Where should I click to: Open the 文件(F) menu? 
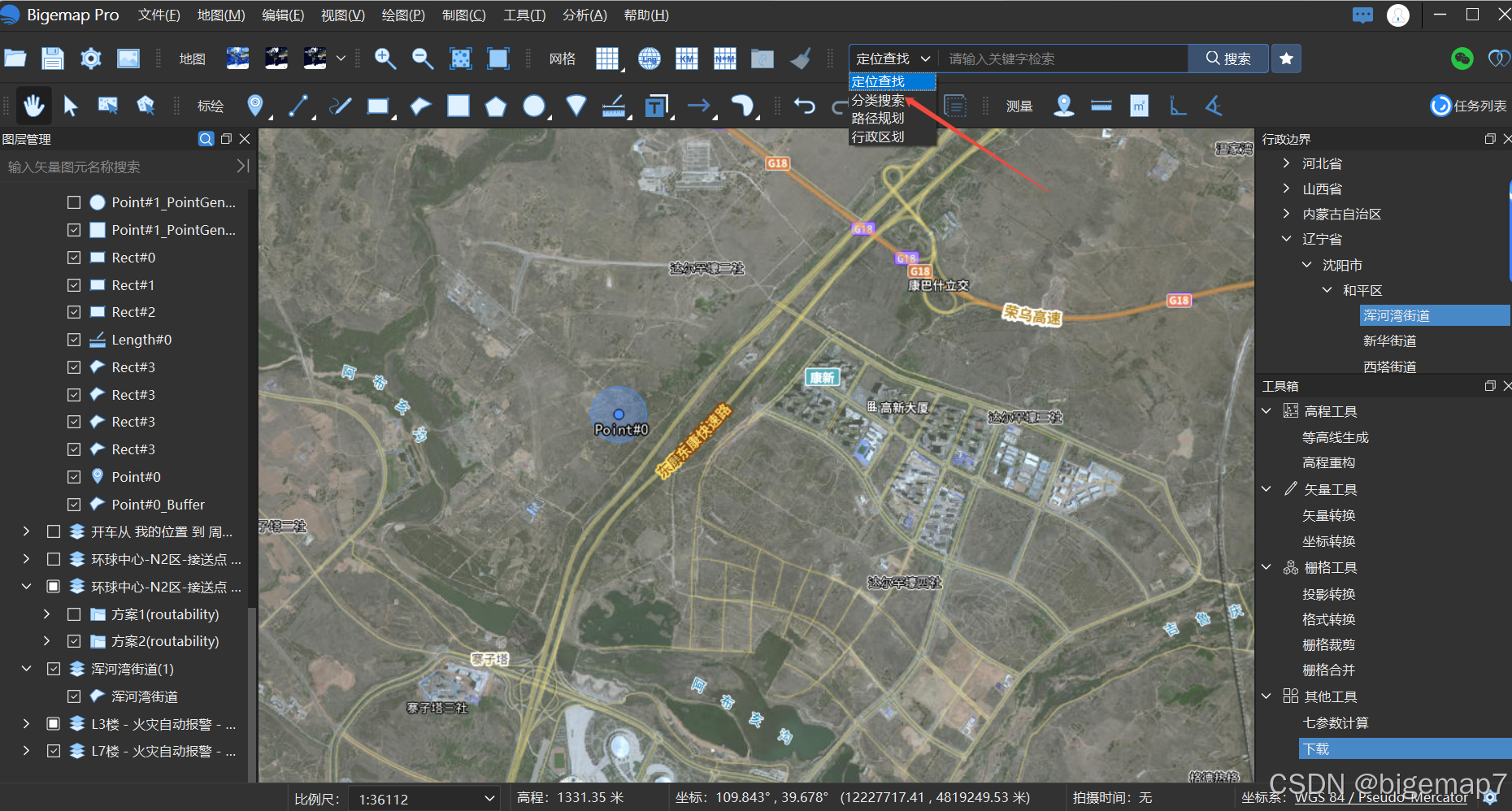[x=159, y=15]
